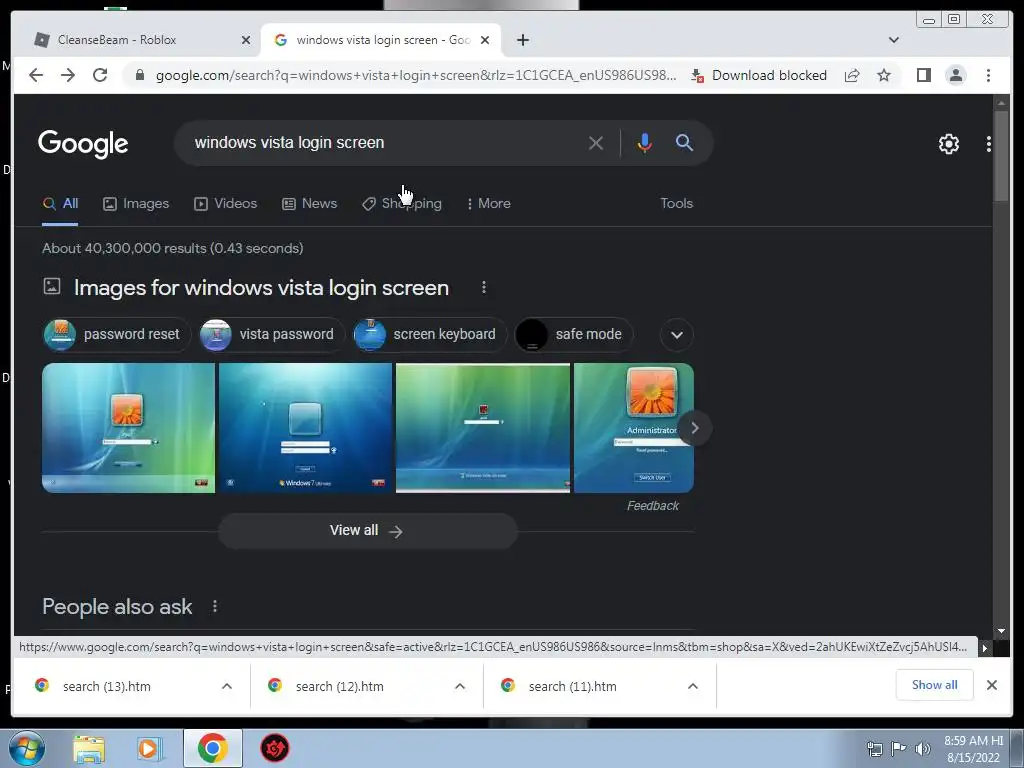Viewport: 1024px width, 768px height.
Task: Launch Windows Media Player from taskbar
Action: 150,748
